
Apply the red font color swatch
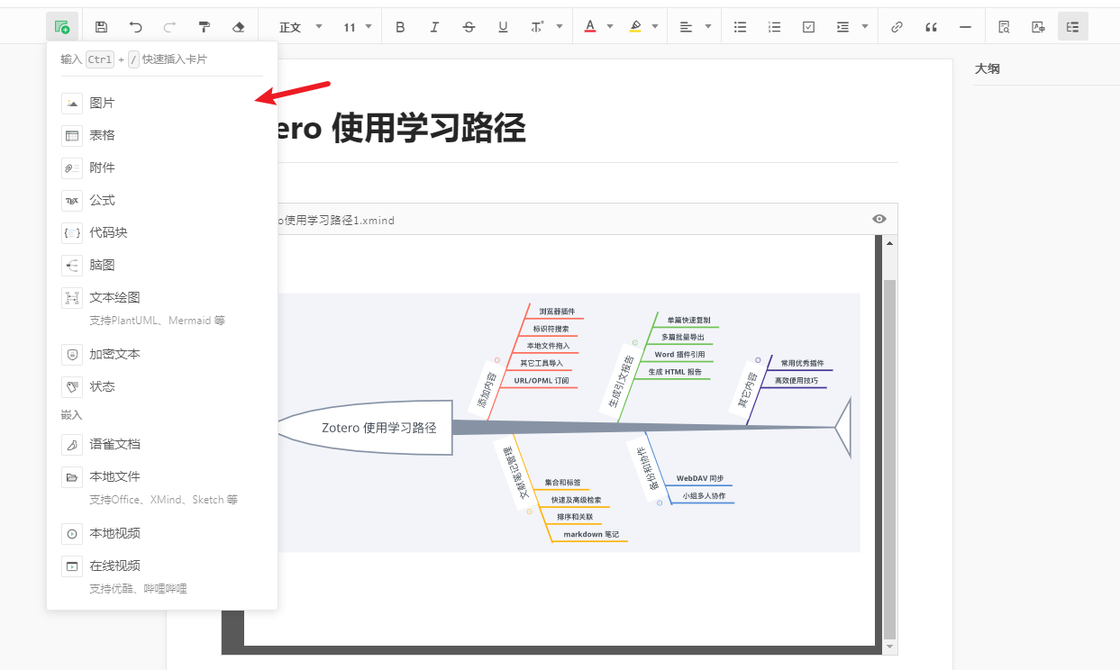[x=590, y=27]
